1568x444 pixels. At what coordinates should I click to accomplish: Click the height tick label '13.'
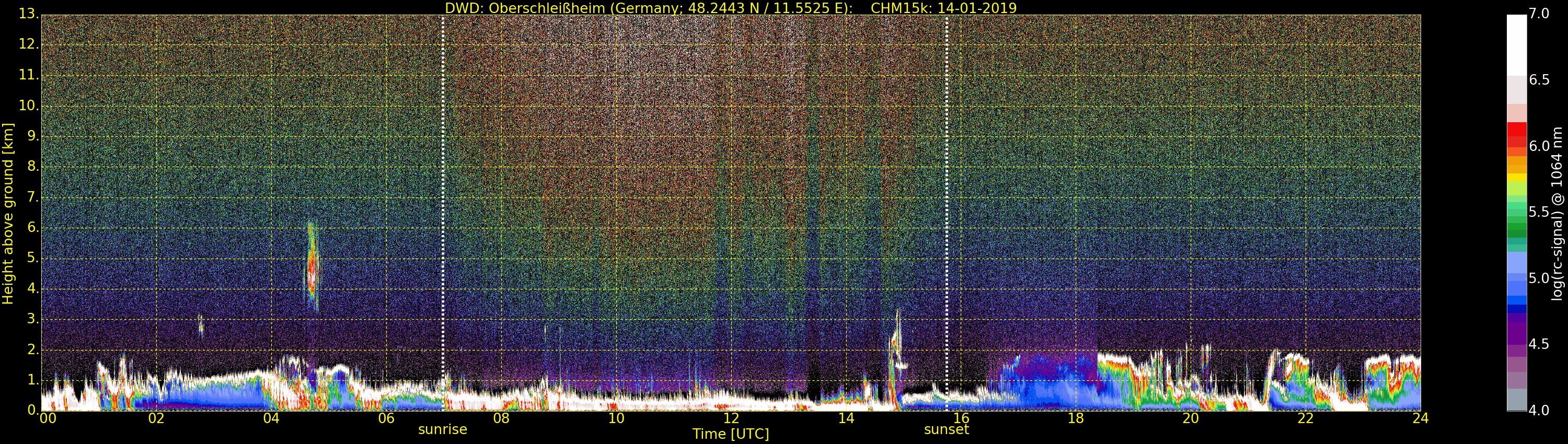pos(29,14)
